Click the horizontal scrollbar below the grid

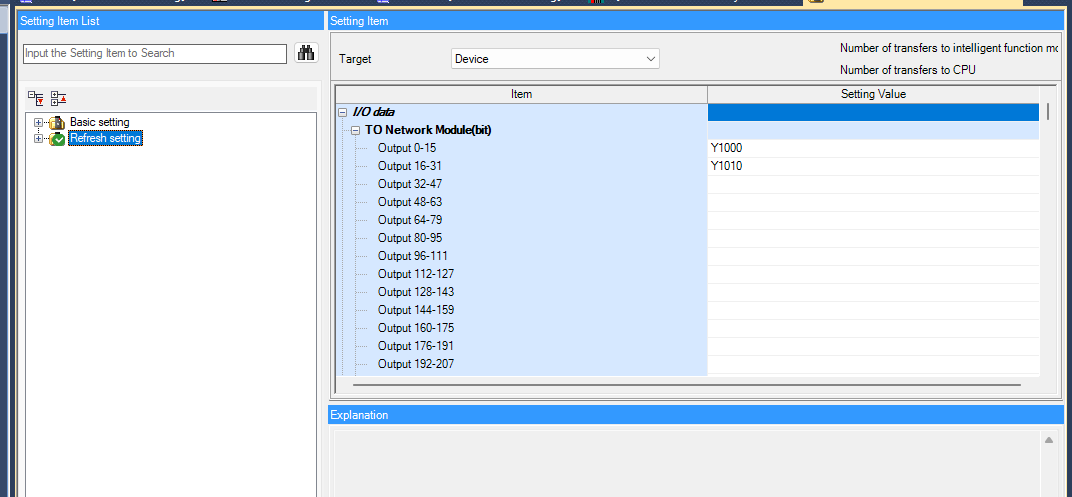click(x=685, y=384)
